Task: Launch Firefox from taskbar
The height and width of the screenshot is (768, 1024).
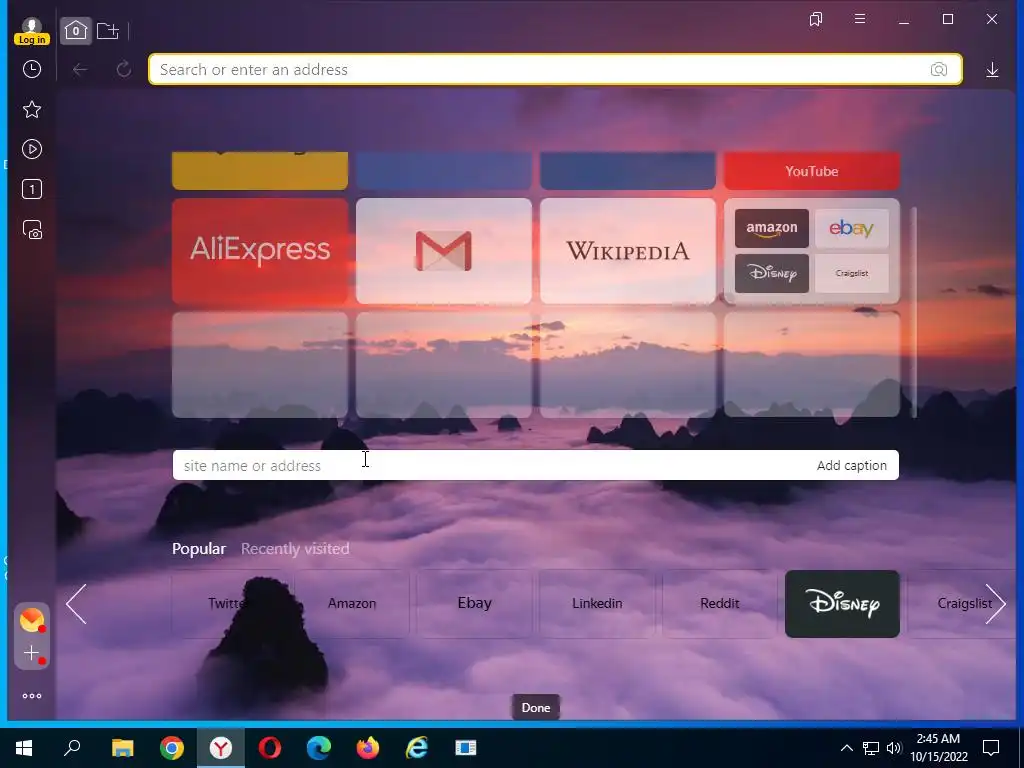Action: click(x=368, y=748)
